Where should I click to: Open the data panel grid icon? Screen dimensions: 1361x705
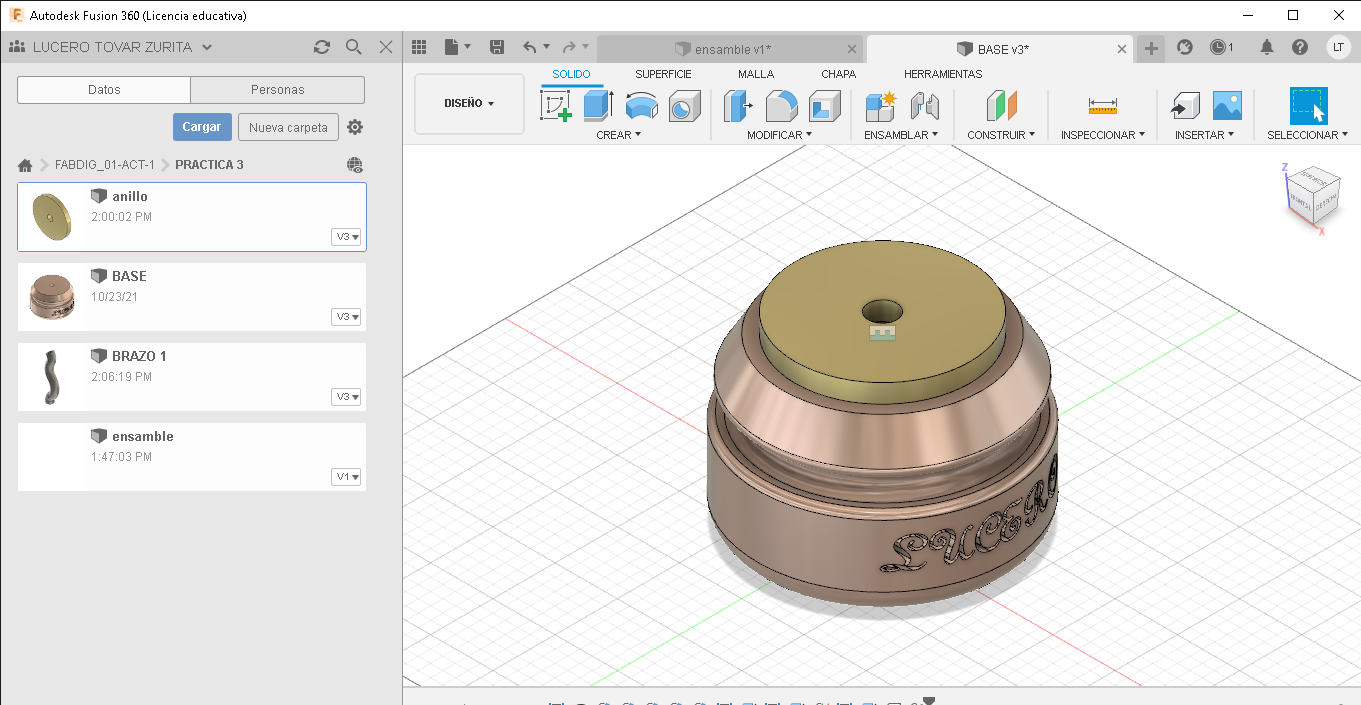click(419, 47)
